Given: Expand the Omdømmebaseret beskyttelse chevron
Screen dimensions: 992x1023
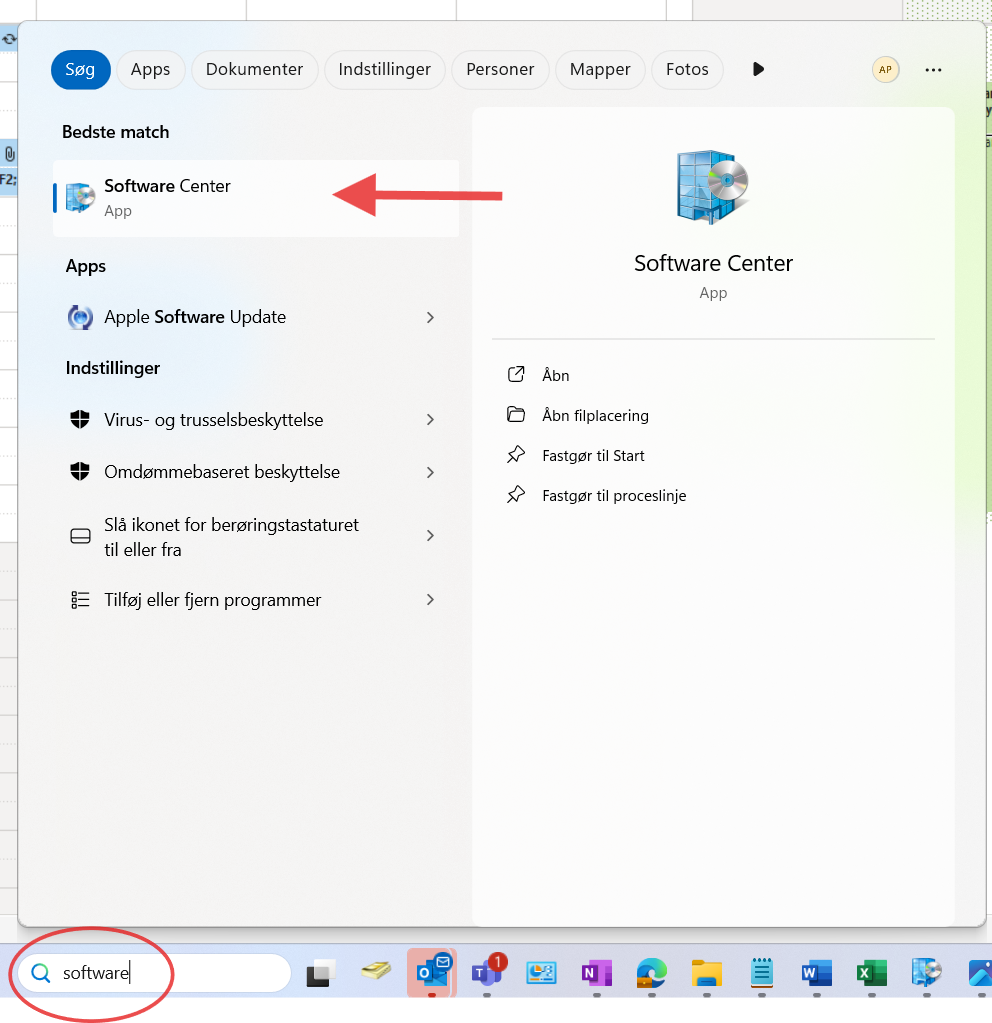Looking at the screenshot, I should (430, 472).
